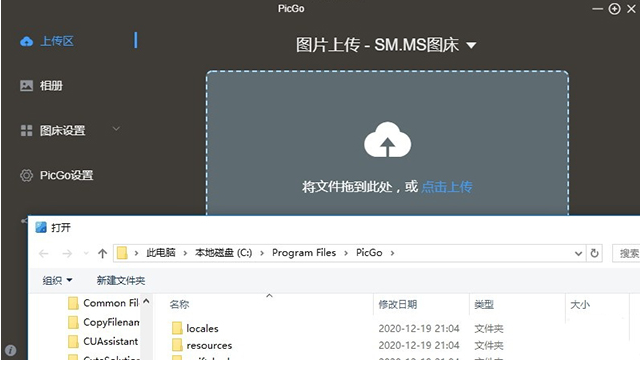Viewport: 640px width, 378px height.
Task: Select PicGo in the breadcrumb path
Action: (369, 253)
